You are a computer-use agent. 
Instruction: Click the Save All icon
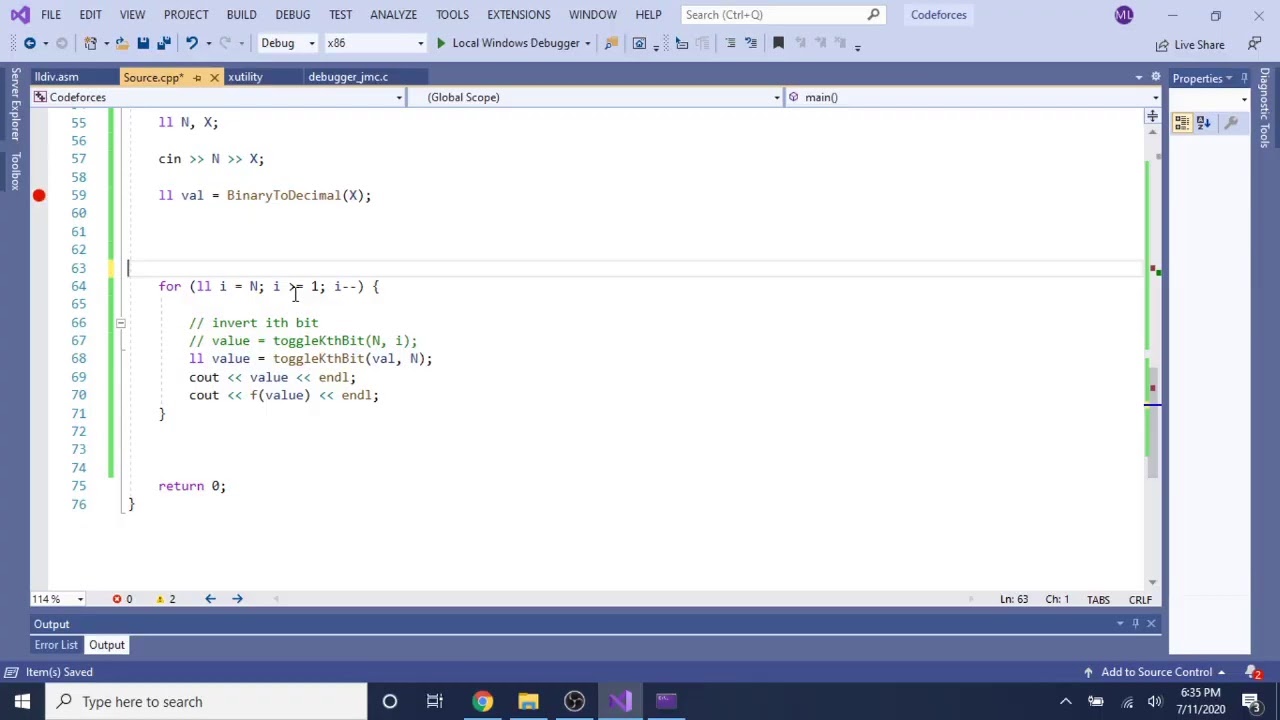pyautogui.click(x=164, y=43)
